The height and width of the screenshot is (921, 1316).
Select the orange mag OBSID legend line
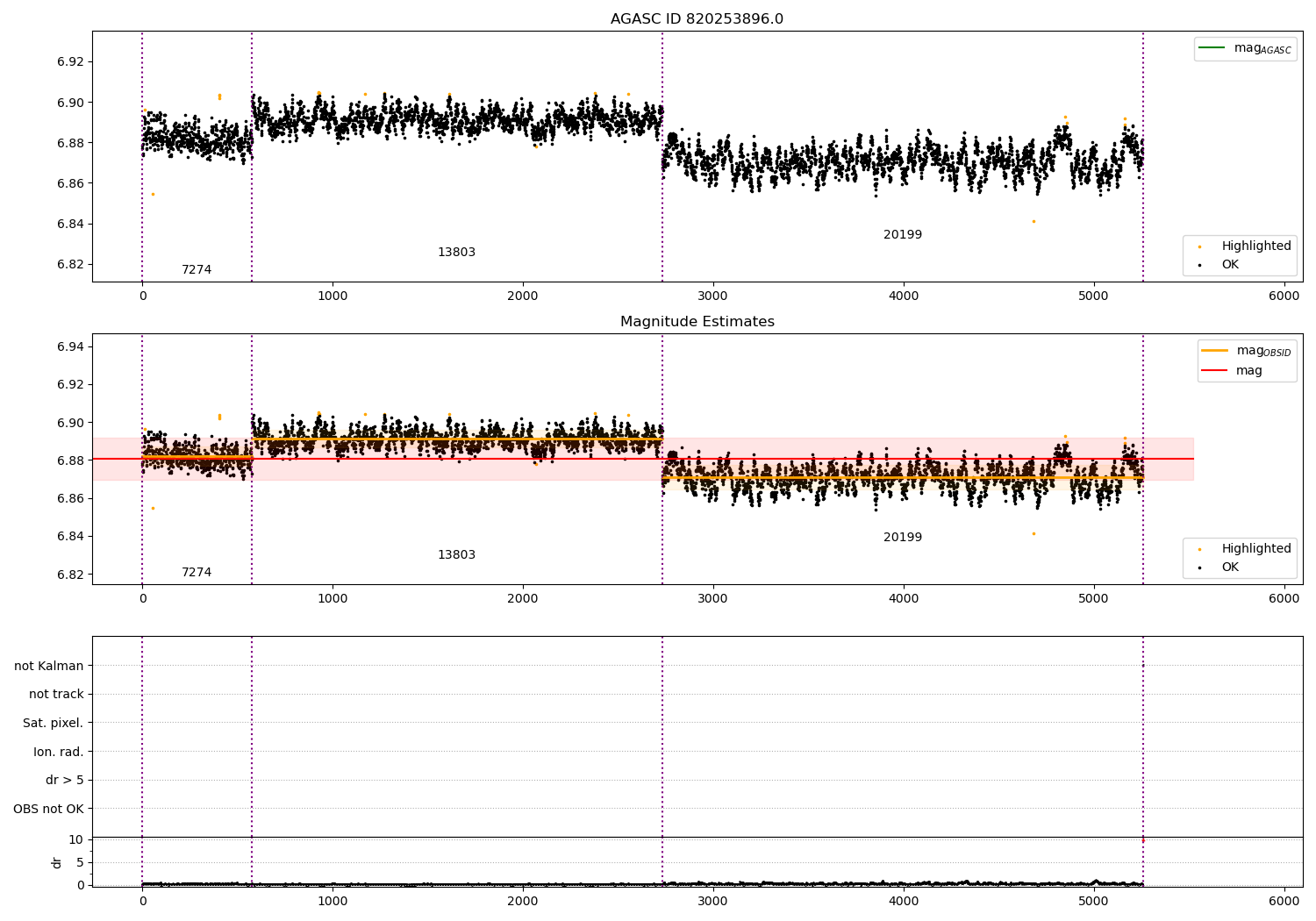pos(1214,350)
